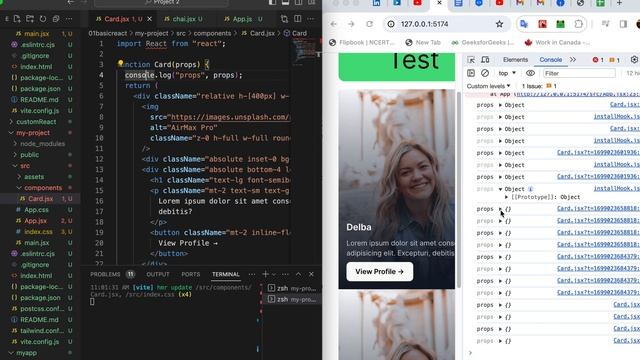Show more DevTools tabs chevron
The image size is (640, 360).
[x=573, y=60]
